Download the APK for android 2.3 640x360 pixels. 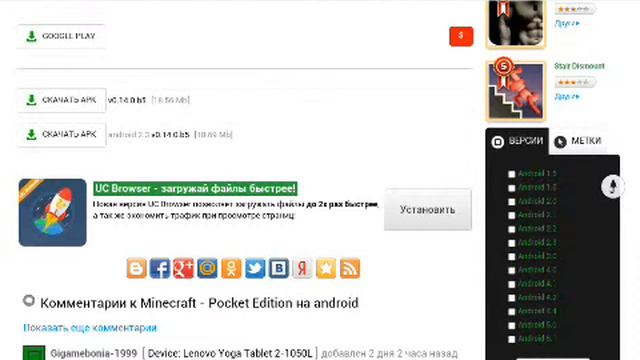pos(61,135)
